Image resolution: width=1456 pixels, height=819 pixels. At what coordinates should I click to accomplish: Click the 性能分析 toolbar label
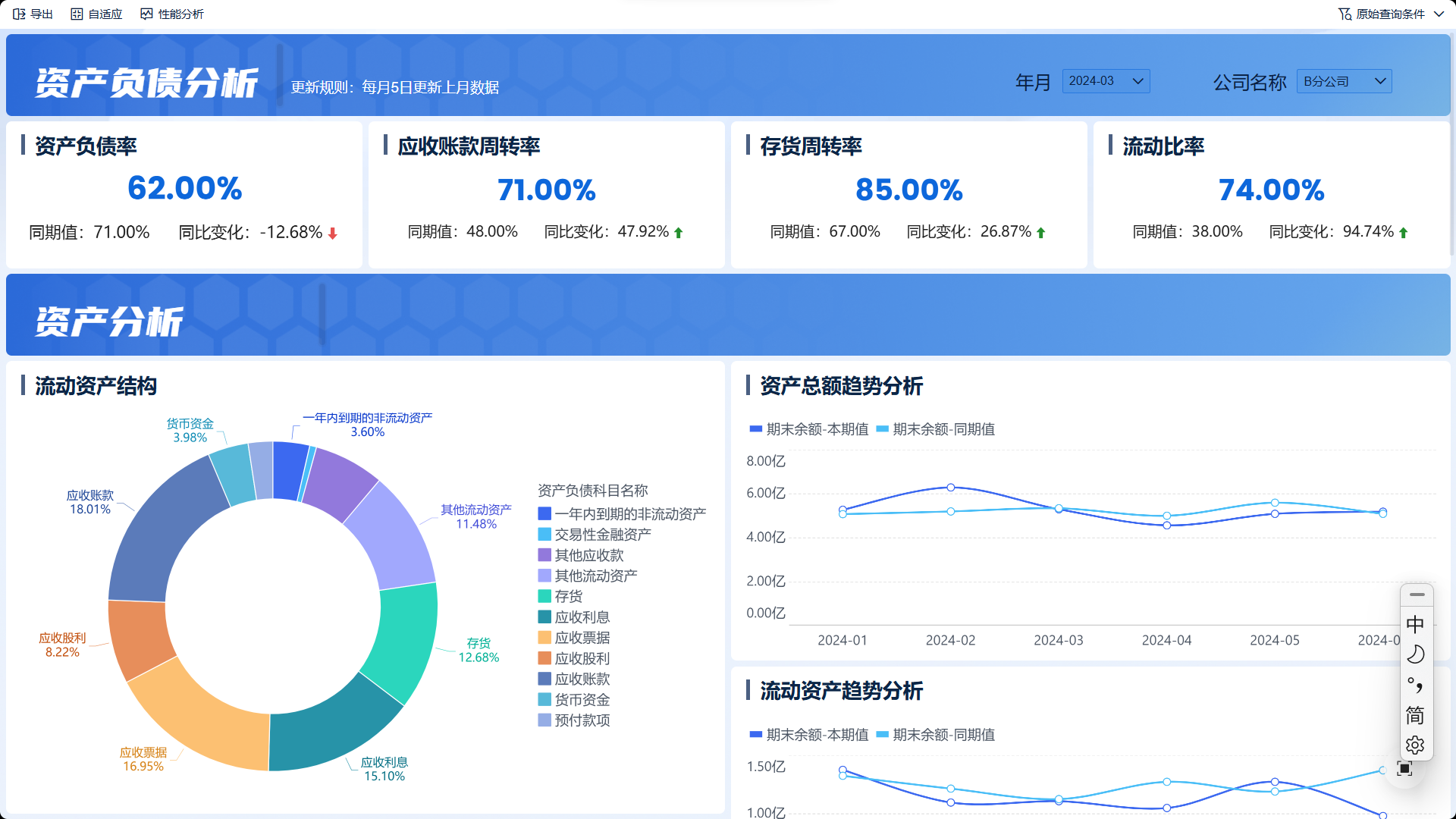pos(180,14)
